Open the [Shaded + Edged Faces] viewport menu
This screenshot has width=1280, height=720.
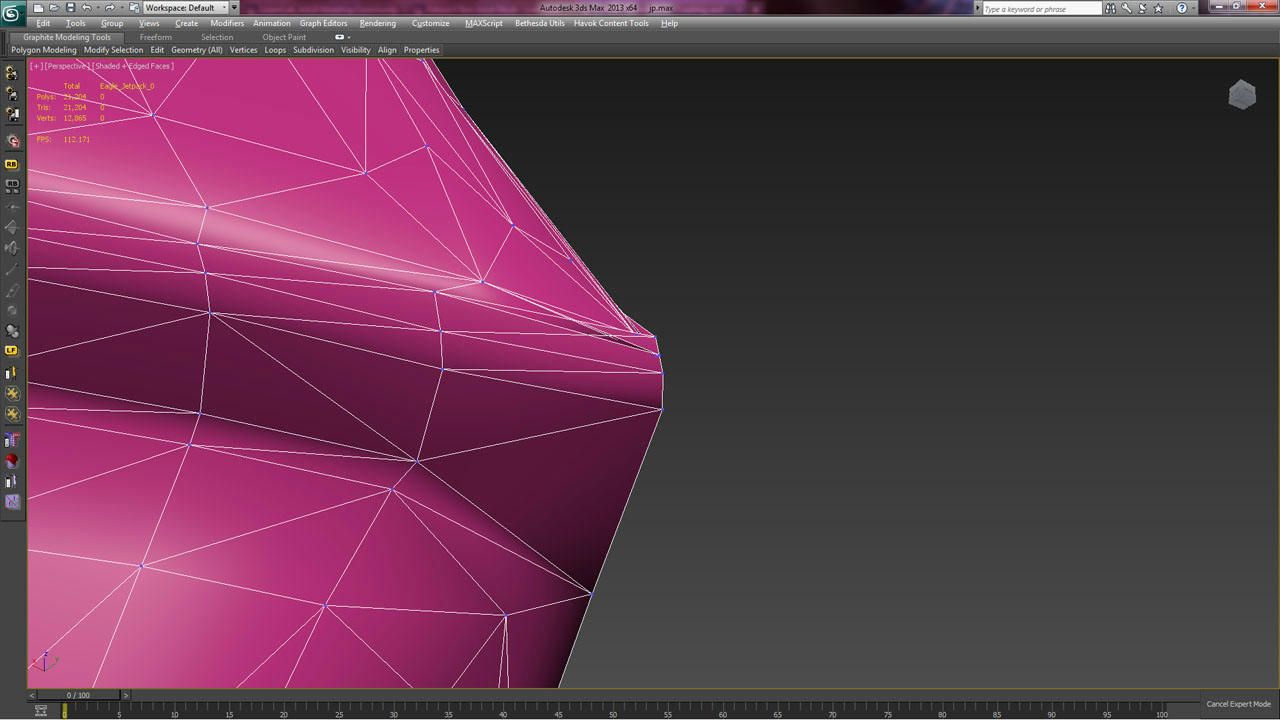(133, 66)
